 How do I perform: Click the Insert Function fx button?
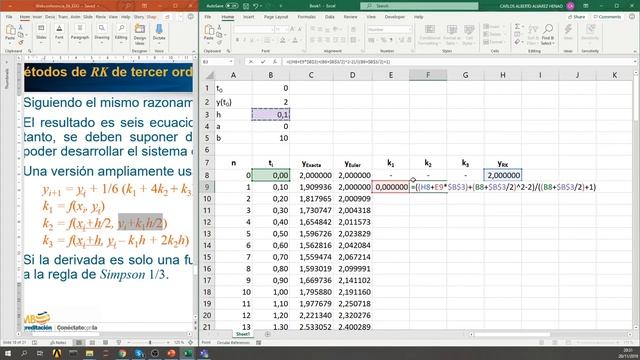[275, 62]
